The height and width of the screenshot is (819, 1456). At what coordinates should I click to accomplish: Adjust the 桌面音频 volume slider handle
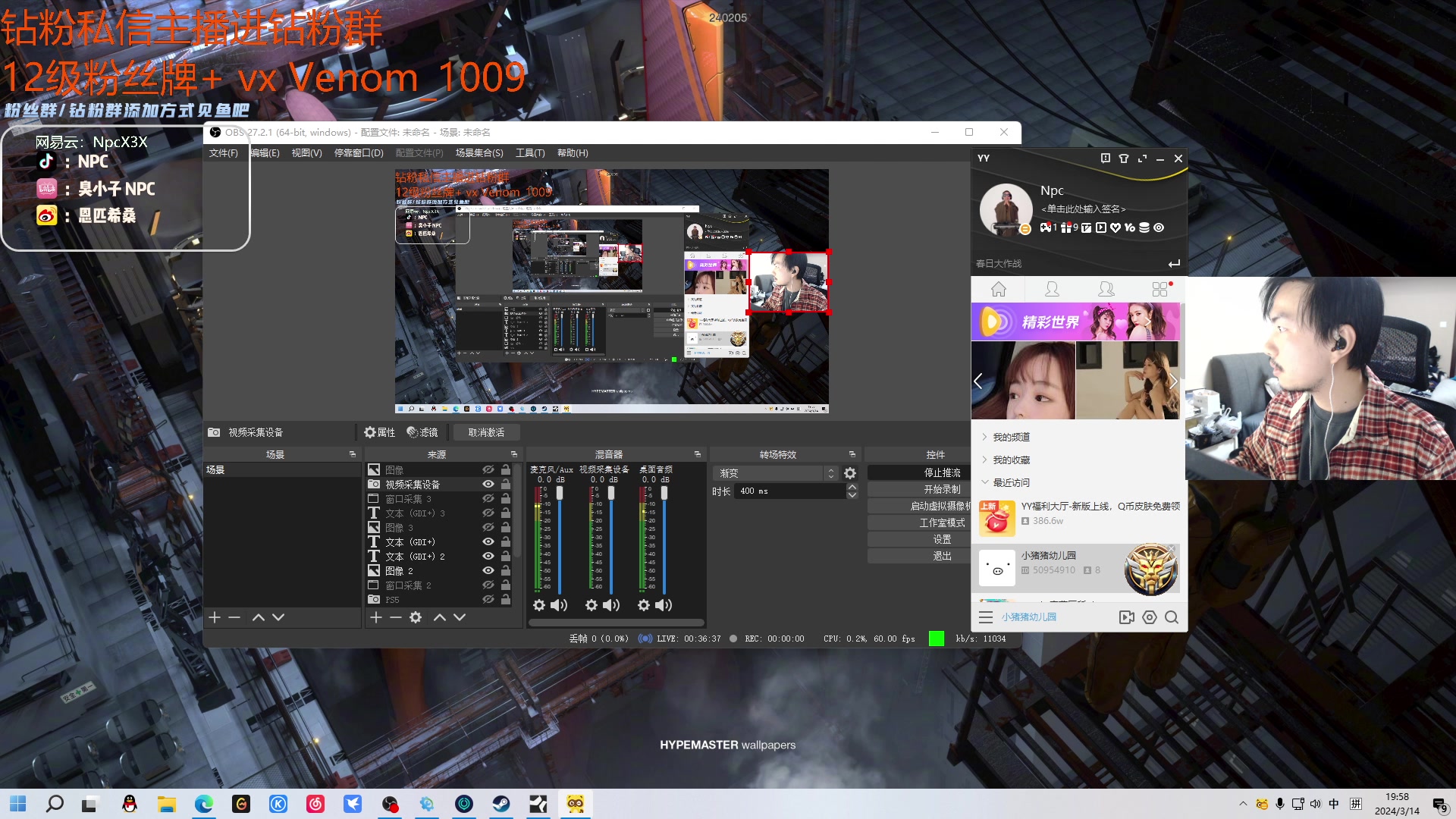(664, 493)
